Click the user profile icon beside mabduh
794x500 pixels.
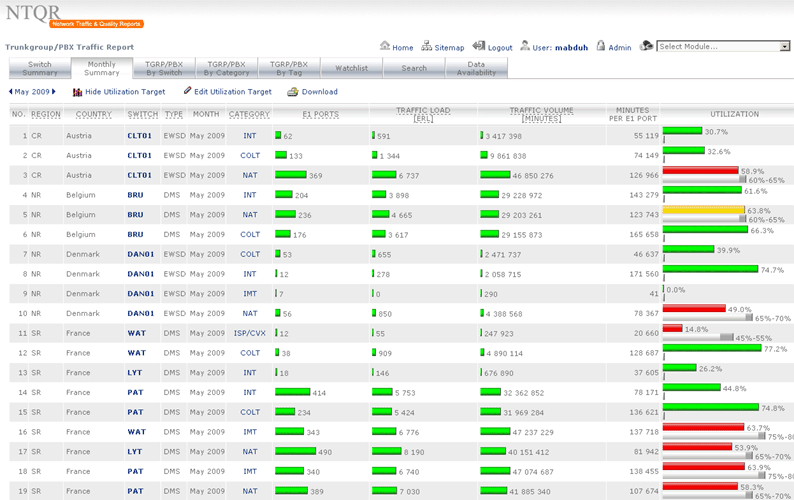point(523,47)
